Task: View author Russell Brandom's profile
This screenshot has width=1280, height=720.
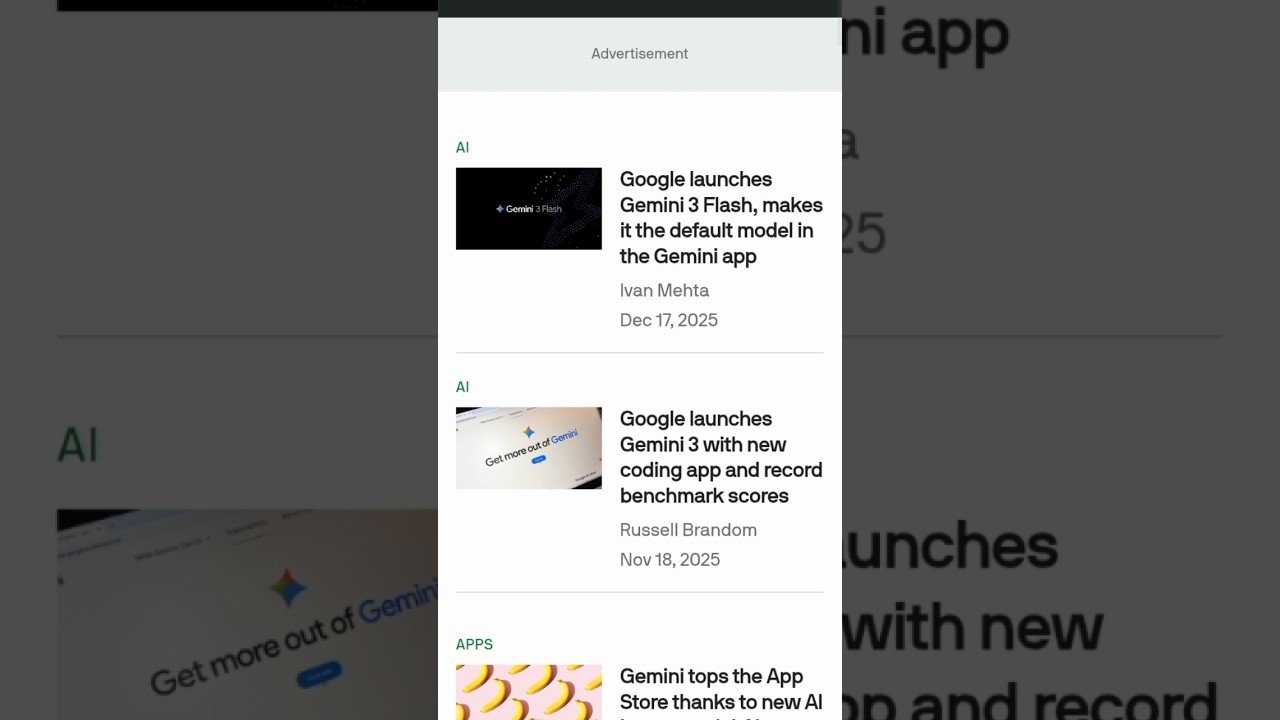Action: [688, 530]
